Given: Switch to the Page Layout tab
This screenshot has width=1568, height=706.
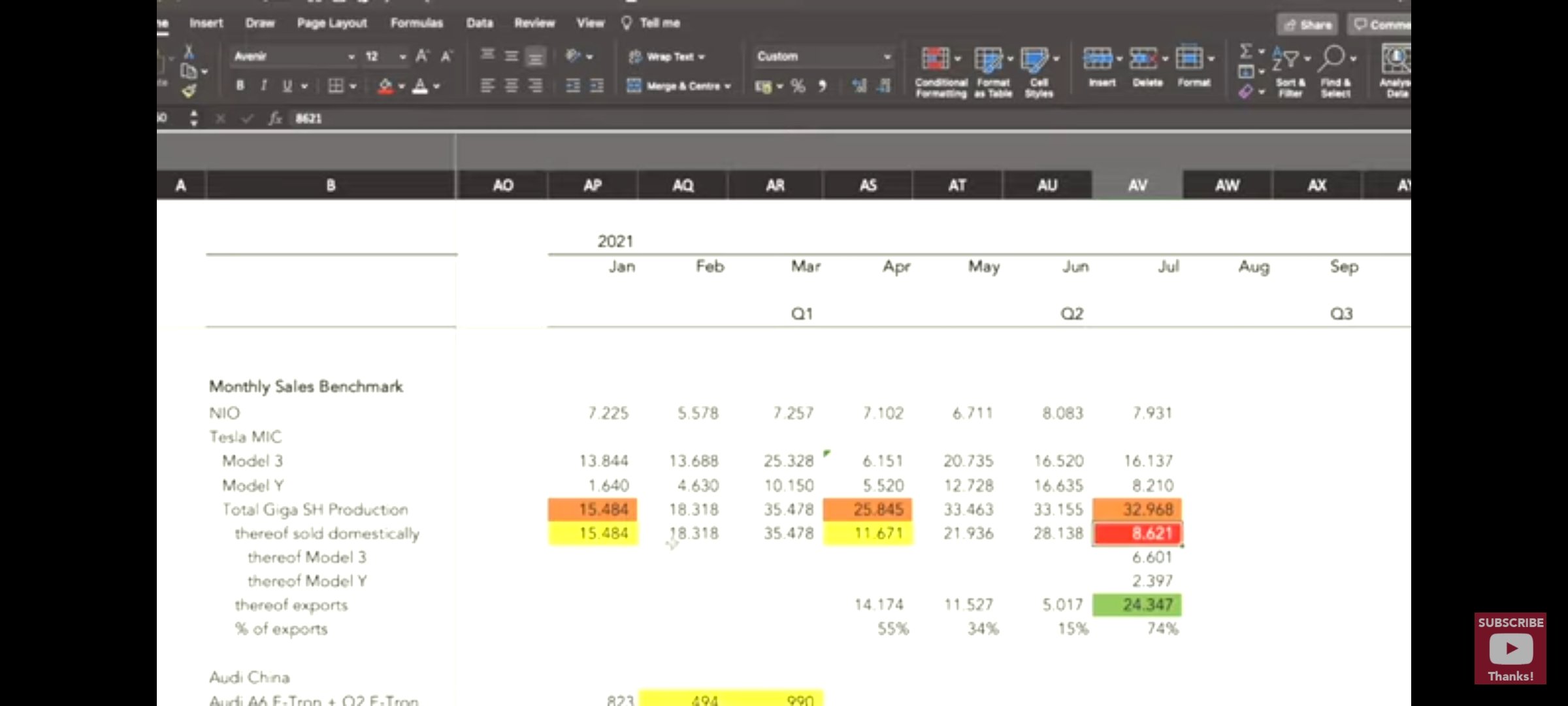Looking at the screenshot, I should (x=332, y=23).
